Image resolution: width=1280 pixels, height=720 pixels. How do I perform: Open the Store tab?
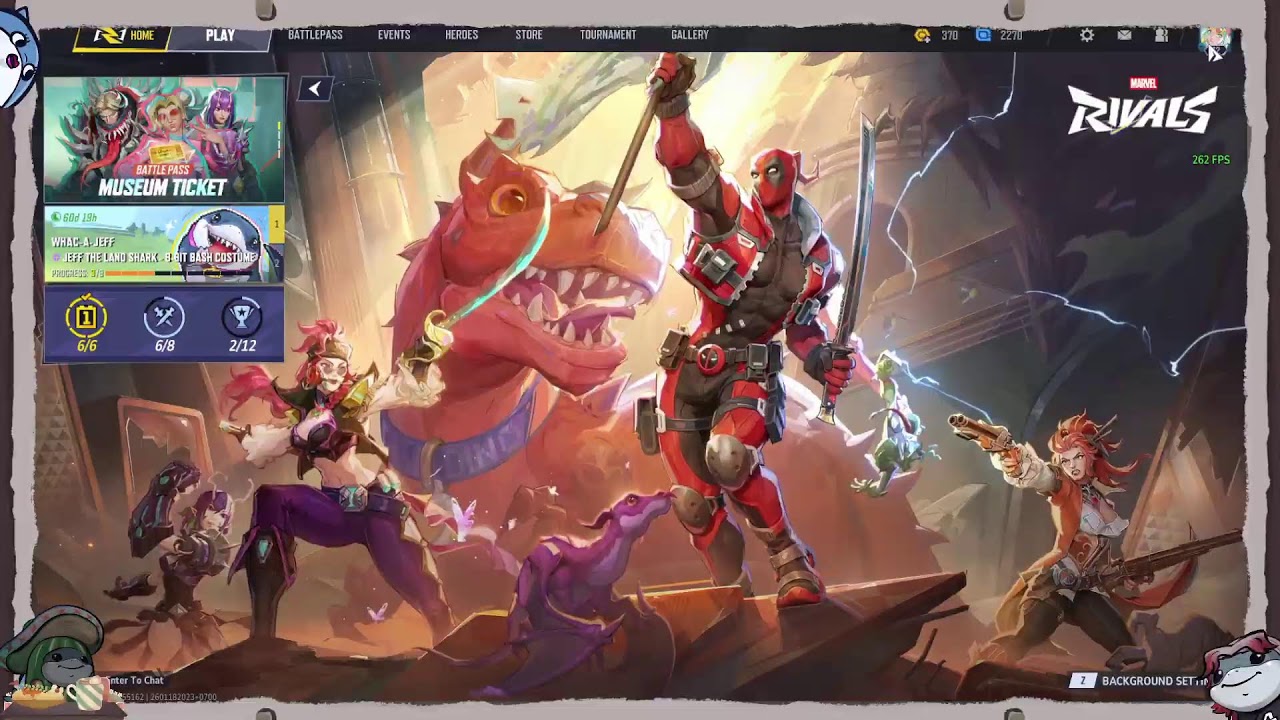point(529,35)
